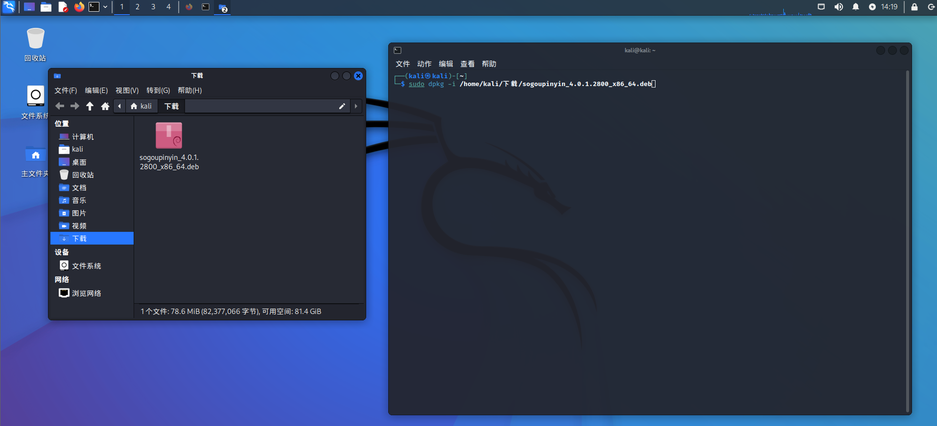
Task: Open terminal emulator launcher in panel
Action: (x=94, y=7)
